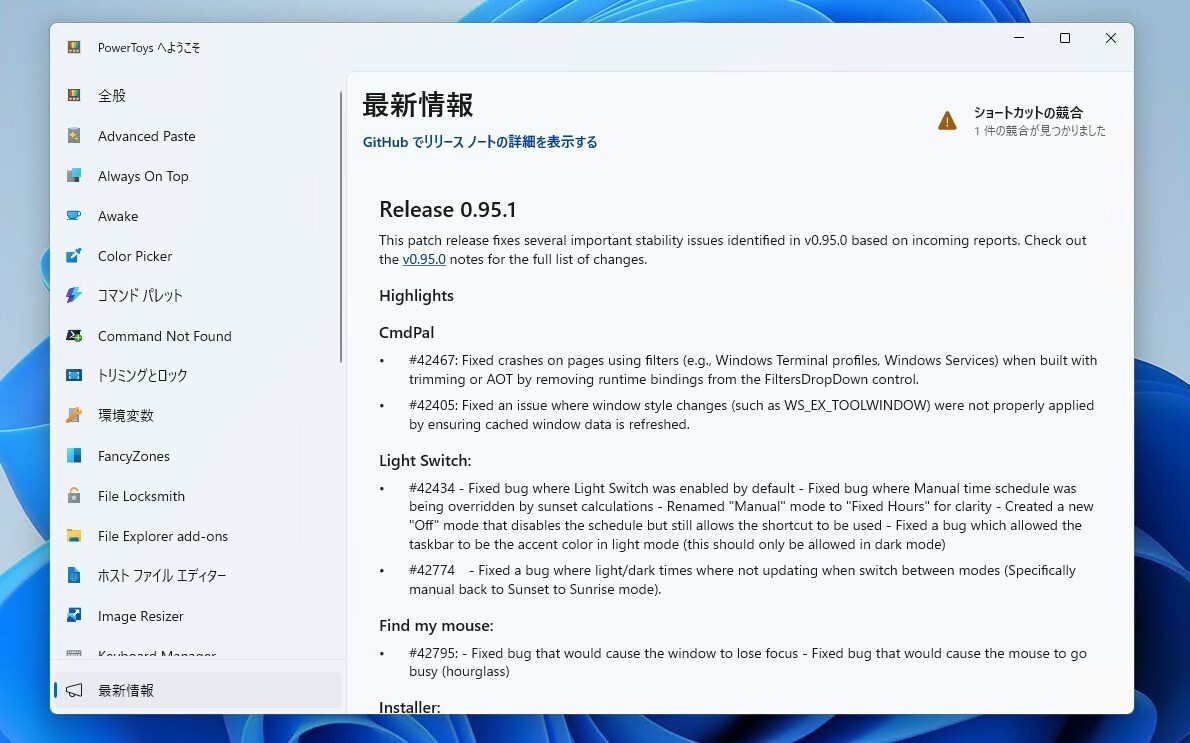Go to Always On Top page
This screenshot has height=743, width=1190.
pos(197,176)
